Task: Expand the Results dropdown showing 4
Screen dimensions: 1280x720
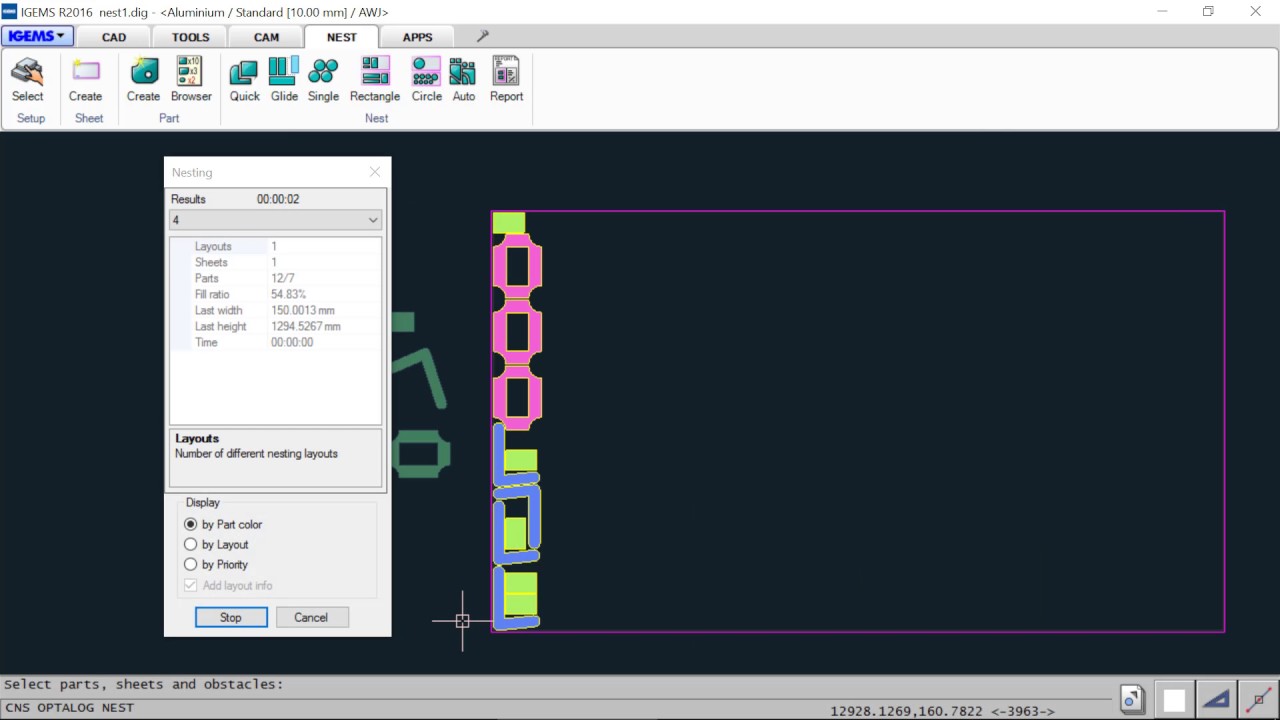Action: 276,220
